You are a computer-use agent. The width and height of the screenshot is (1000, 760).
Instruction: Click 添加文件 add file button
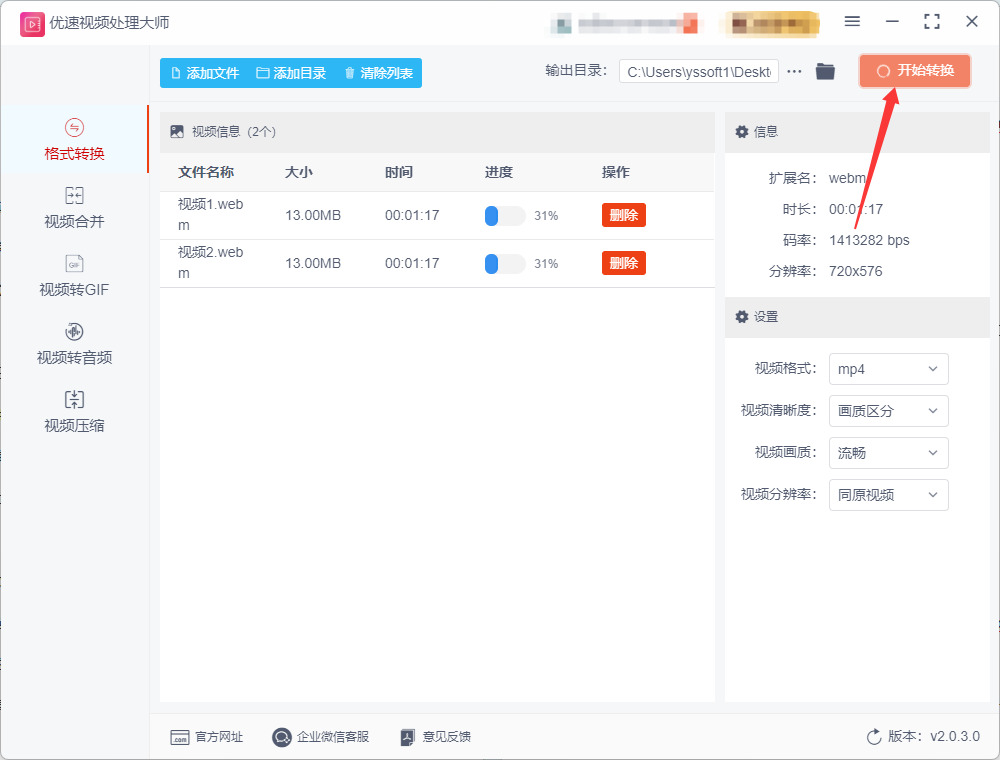(x=205, y=73)
